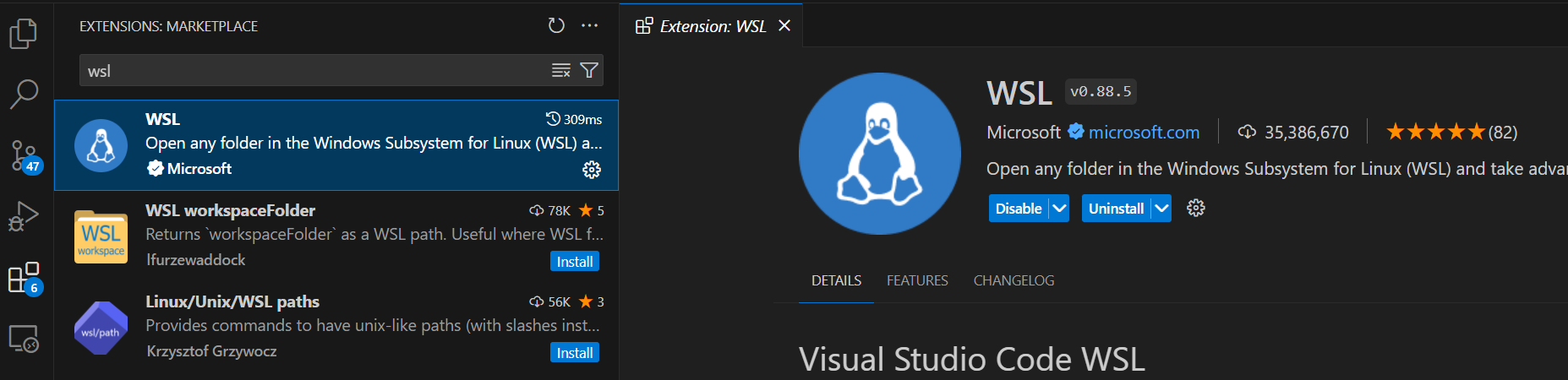This screenshot has width=1568, height=380.
Task: Switch to the CHANGELOG tab
Action: pos(1013,280)
